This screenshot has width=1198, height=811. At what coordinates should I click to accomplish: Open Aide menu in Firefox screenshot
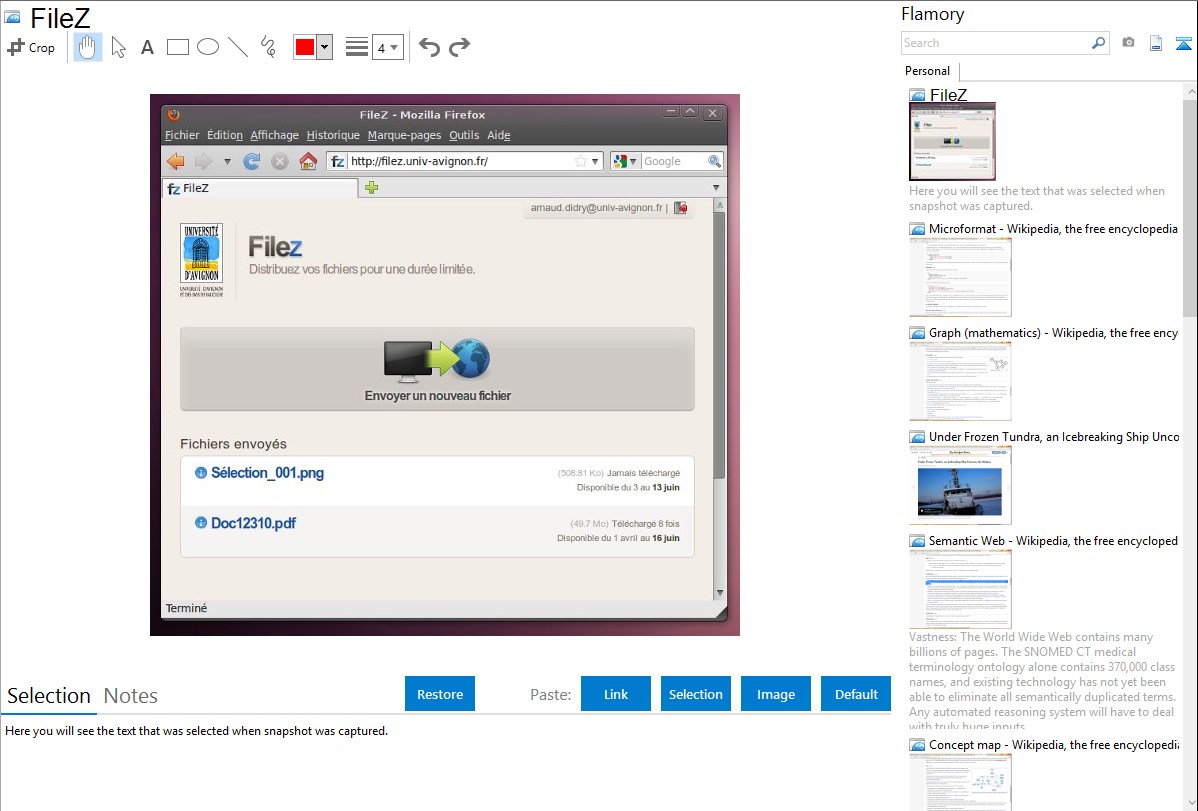pos(499,135)
